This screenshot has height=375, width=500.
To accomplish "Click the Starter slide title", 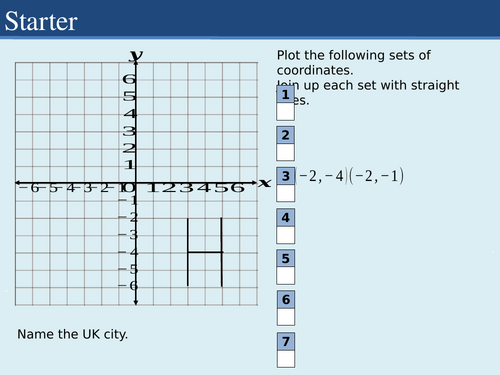I will pyautogui.click(x=41, y=21).
